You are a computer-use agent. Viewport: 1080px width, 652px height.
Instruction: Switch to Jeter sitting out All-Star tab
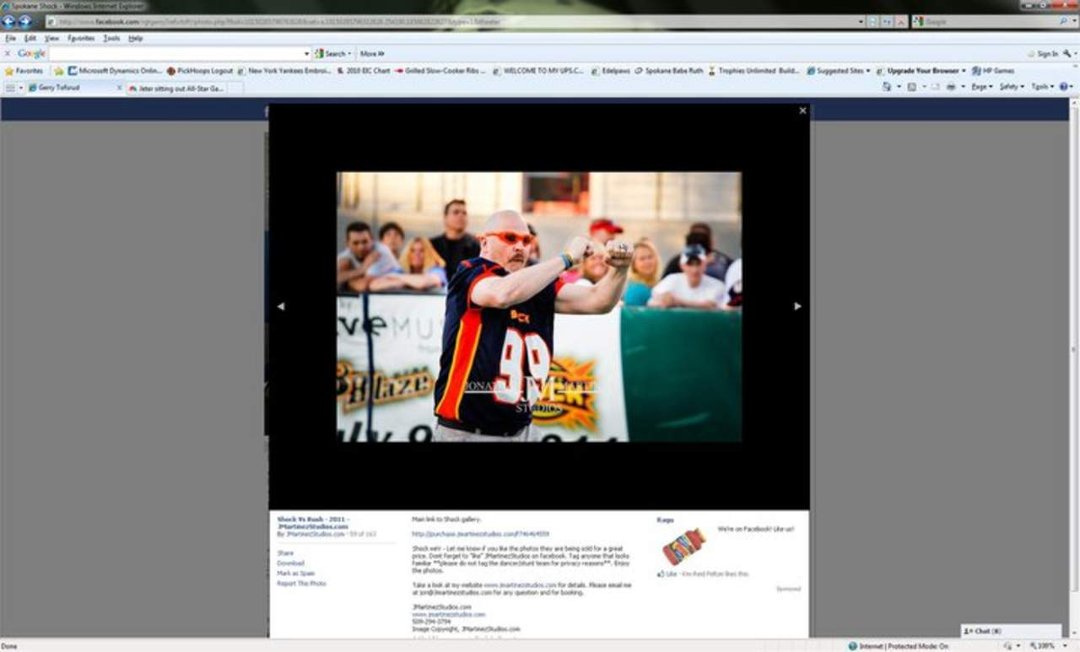coord(178,88)
